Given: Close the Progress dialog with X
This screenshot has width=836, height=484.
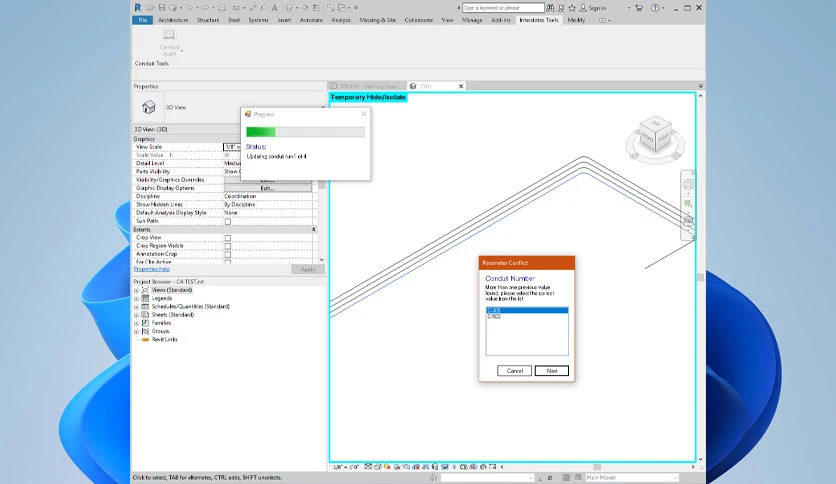Looking at the screenshot, I should coord(364,114).
